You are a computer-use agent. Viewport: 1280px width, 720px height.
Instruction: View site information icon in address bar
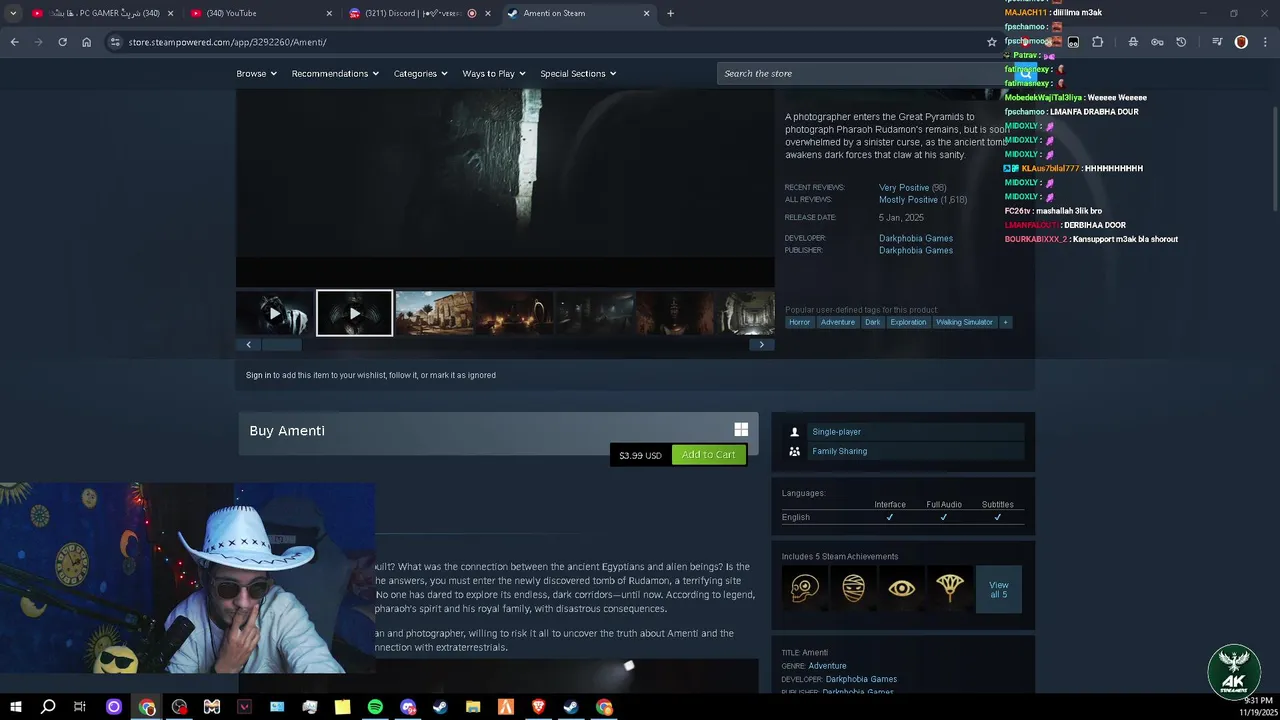115,42
